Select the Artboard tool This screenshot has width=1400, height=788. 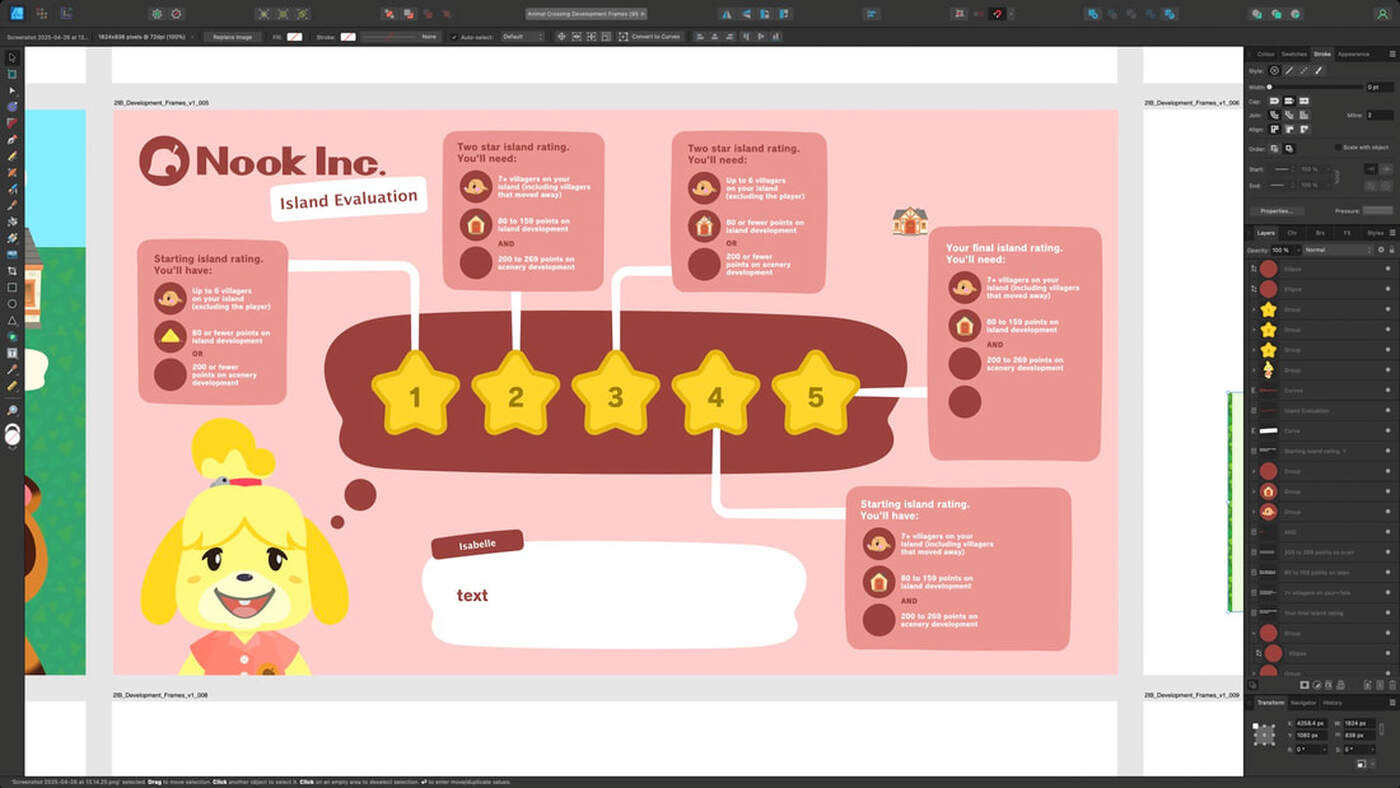tap(12, 74)
